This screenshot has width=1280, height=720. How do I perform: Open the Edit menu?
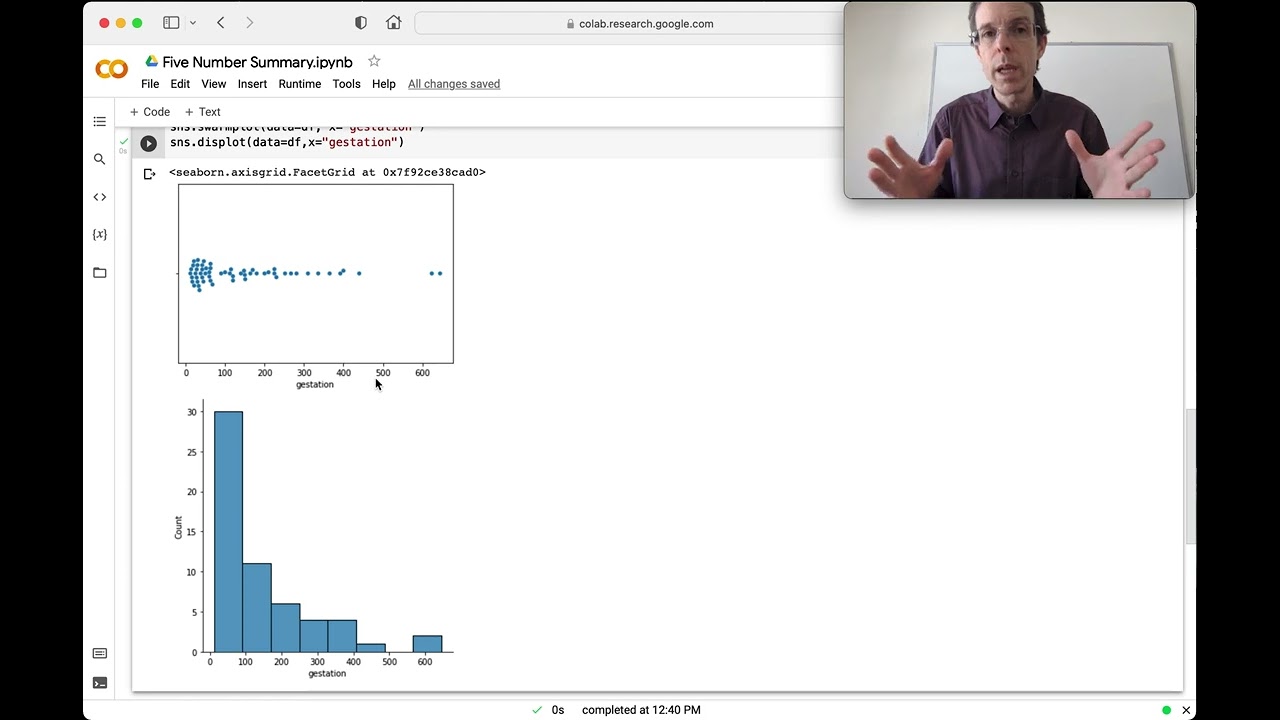(x=180, y=84)
